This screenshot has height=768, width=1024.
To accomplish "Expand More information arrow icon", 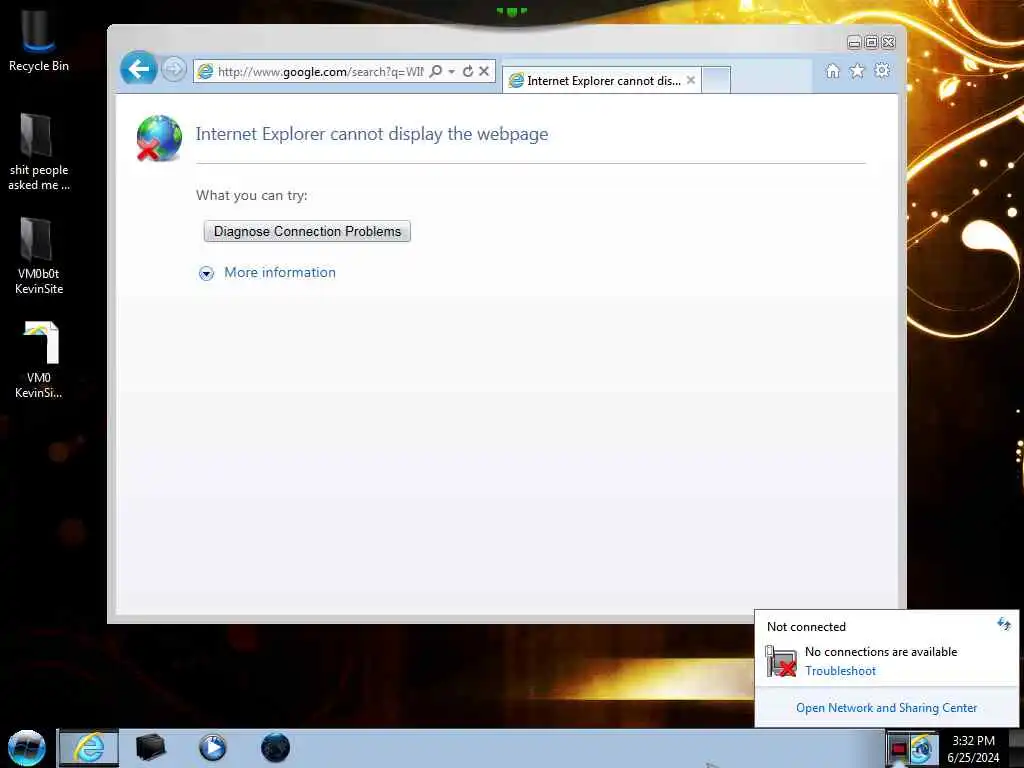I will coord(206,273).
